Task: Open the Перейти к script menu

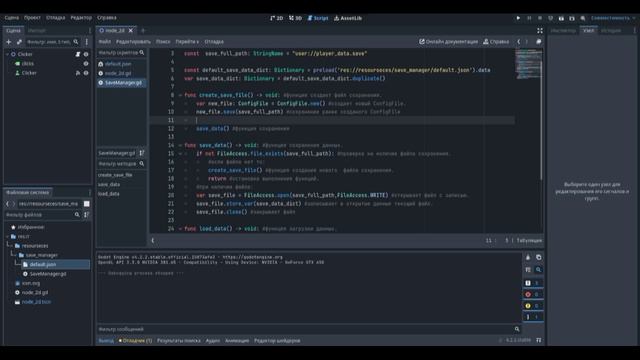Action: coord(187,42)
